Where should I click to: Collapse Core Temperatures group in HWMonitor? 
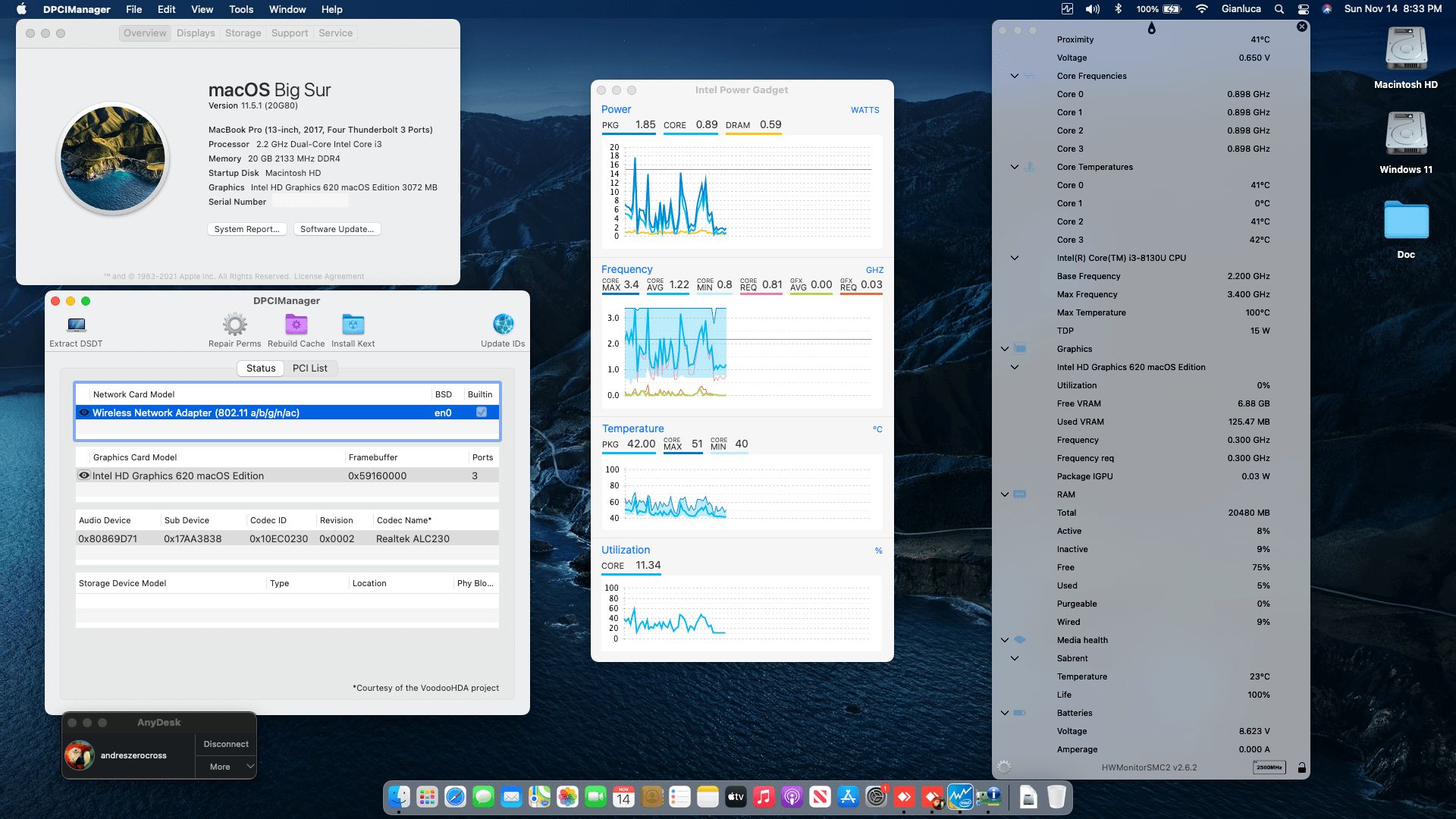pos(1015,167)
